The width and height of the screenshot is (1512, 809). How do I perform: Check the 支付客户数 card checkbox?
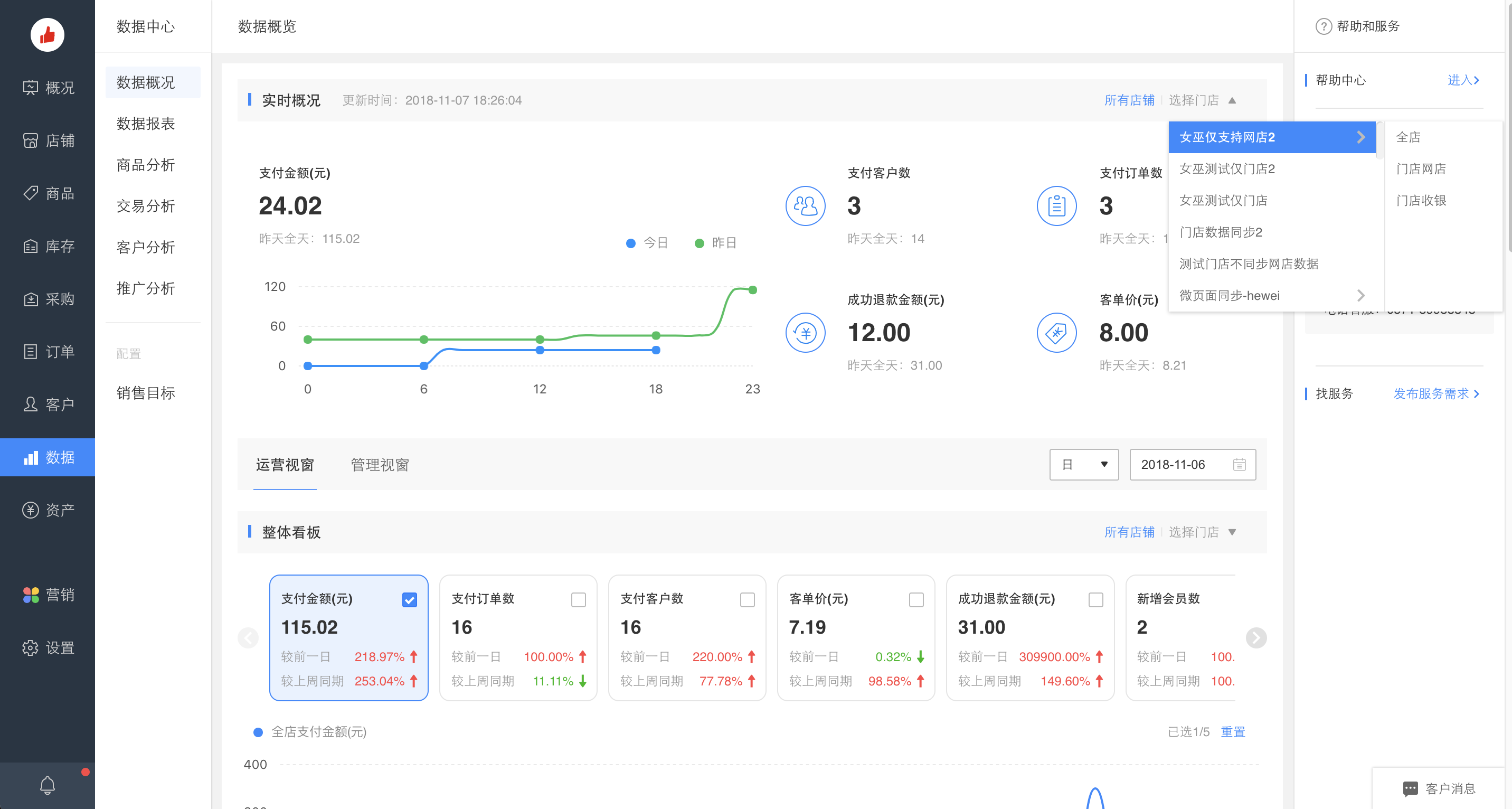(747, 599)
